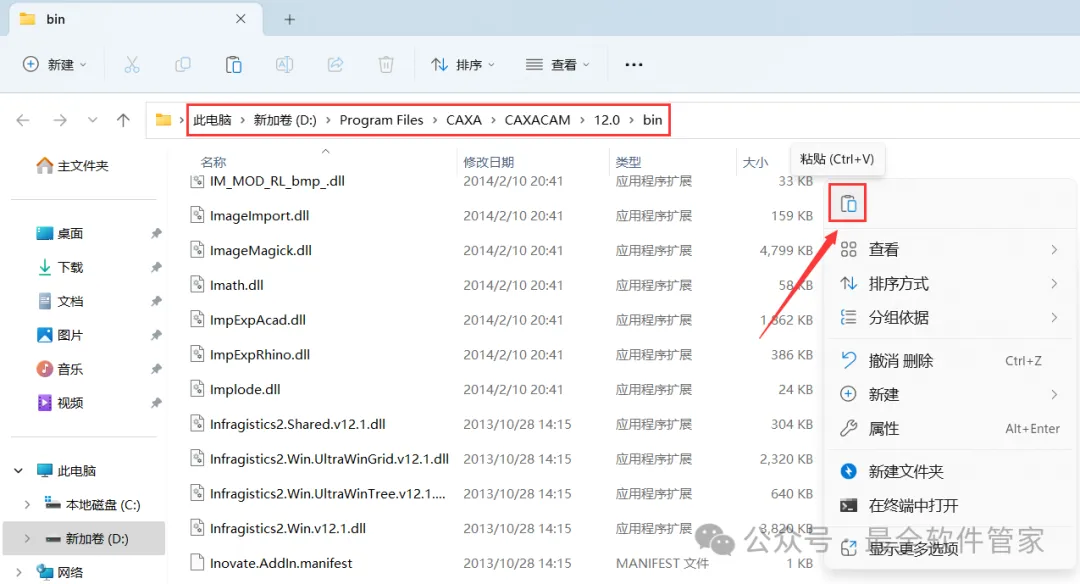Click the Share icon in toolbar
Image resolution: width=1080 pixels, height=584 pixels.
point(335,65)
